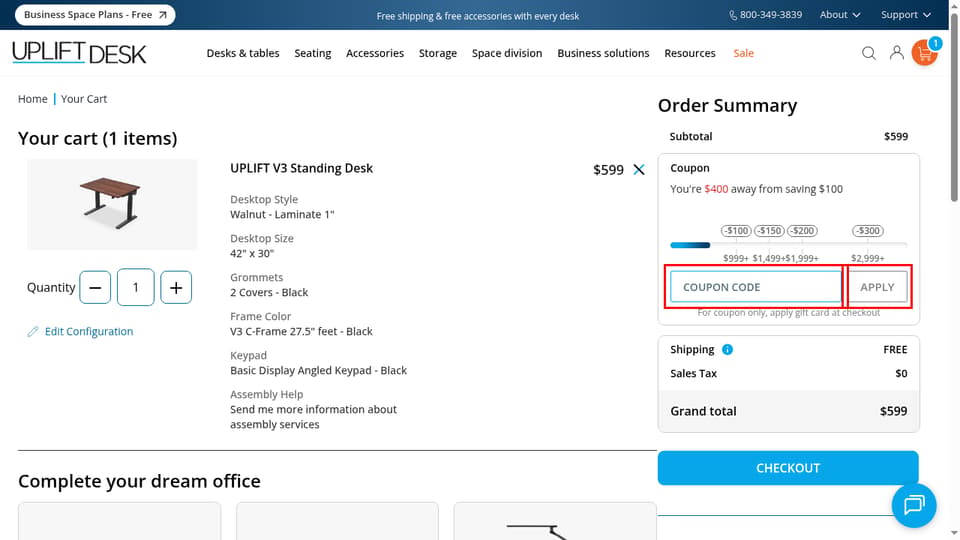Screen dimensions: 960x540
Task: Click the Grand total $599 value
Action: 893,411
